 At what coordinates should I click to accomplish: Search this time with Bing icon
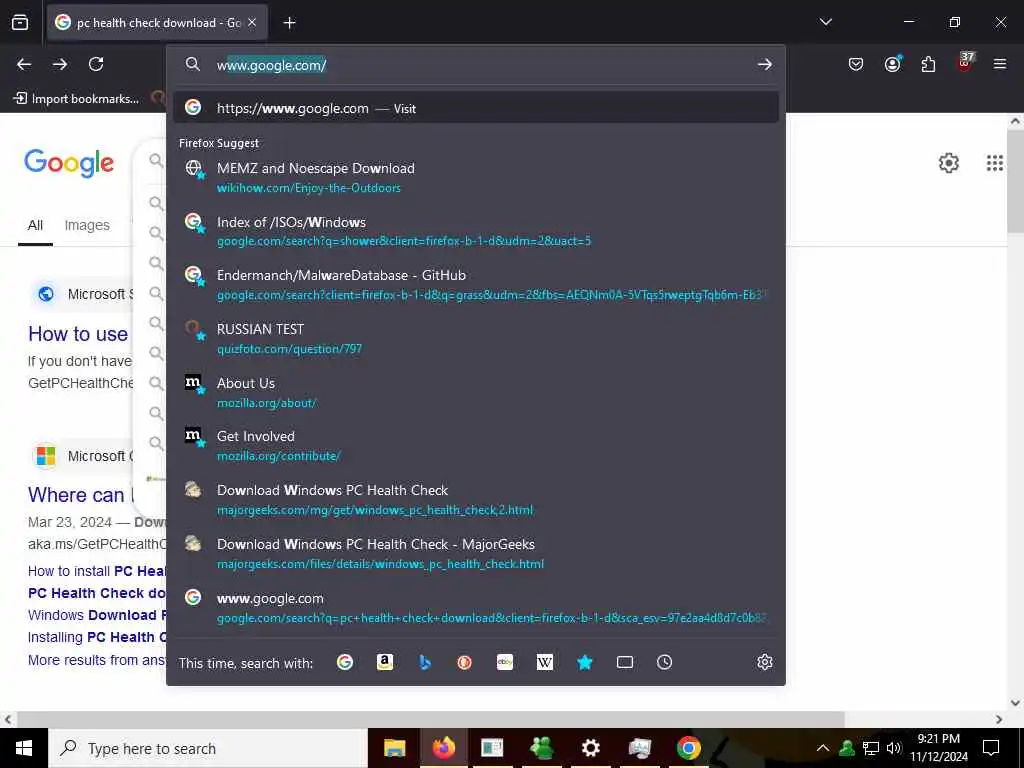click(424, 662)
